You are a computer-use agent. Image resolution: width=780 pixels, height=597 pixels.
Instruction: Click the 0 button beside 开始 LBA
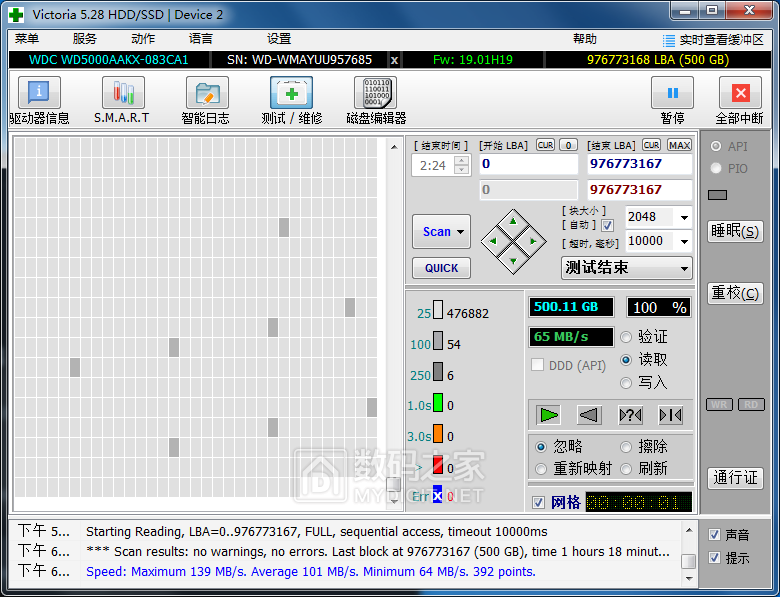pos(568,145)
